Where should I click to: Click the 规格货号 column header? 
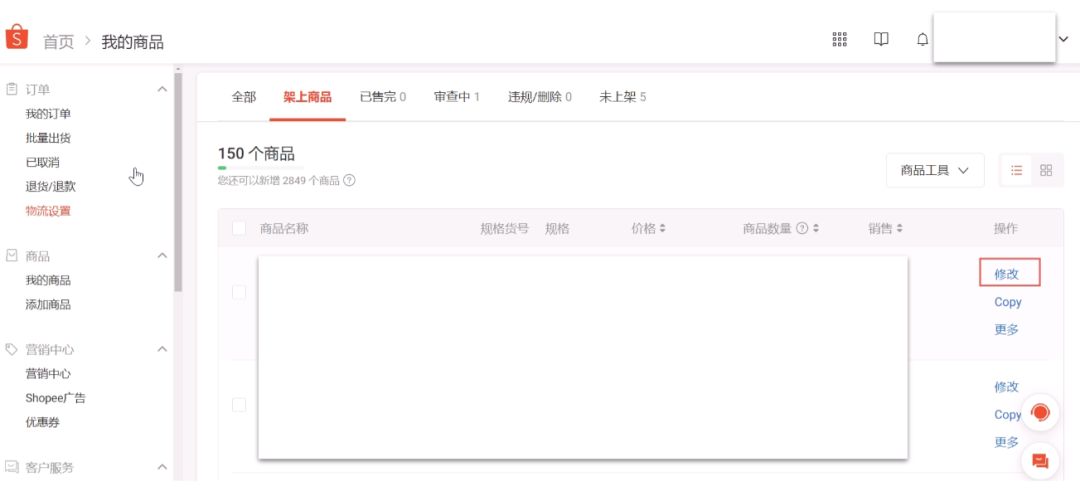tap(505, 229)
